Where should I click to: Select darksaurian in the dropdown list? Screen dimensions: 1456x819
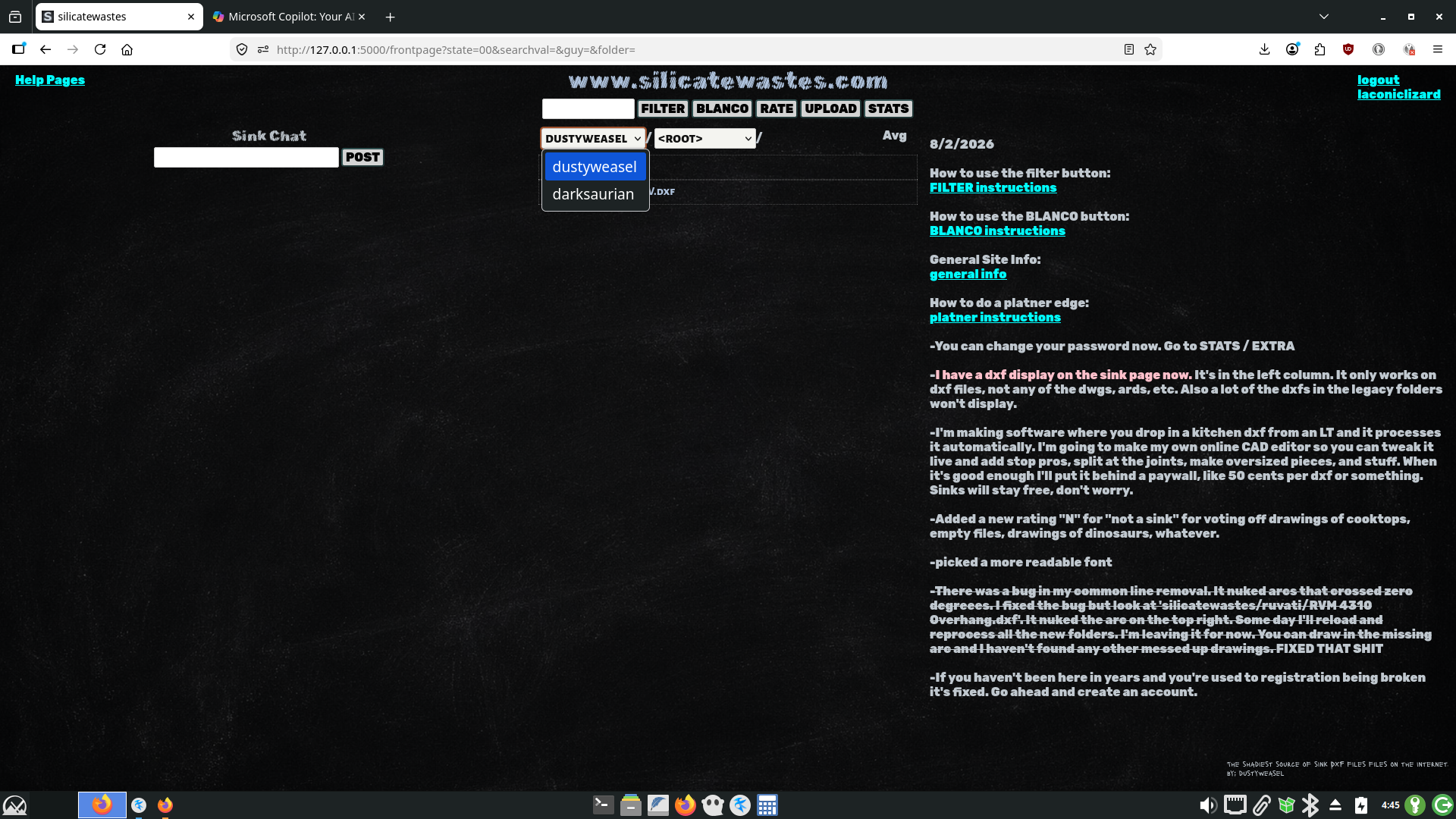[595, 194]
